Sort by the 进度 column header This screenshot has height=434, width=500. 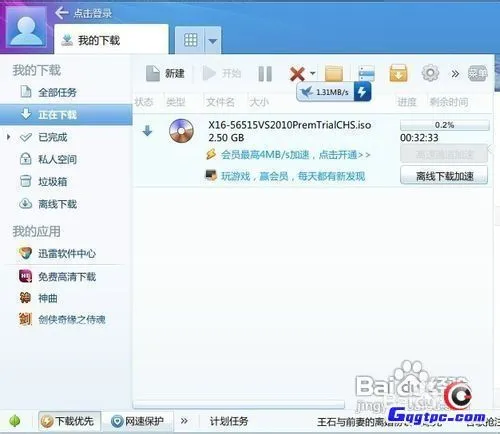pos(406,102)
